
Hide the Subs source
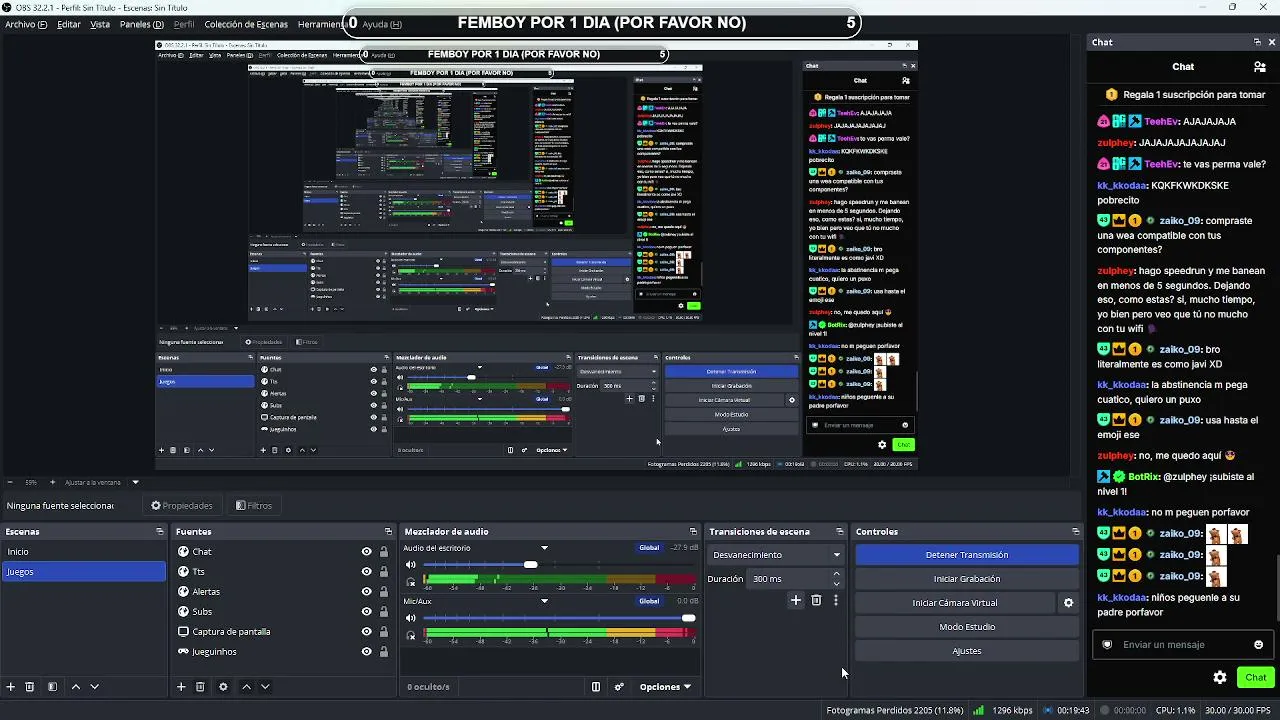click(366, 612)
